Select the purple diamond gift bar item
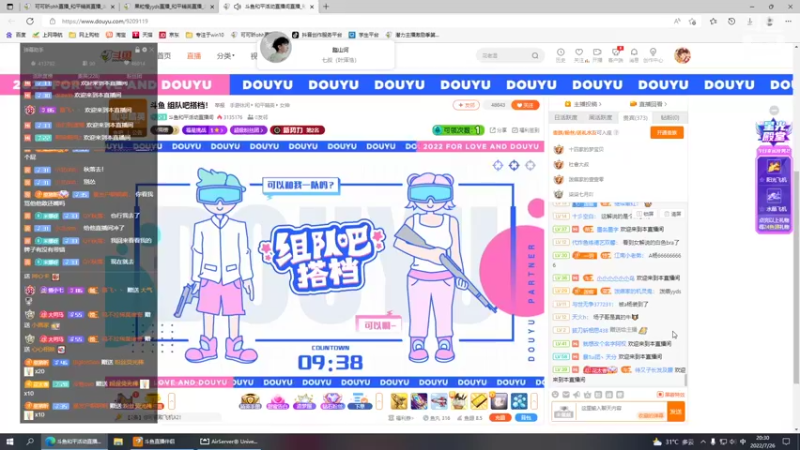 [x=332, y=402]
